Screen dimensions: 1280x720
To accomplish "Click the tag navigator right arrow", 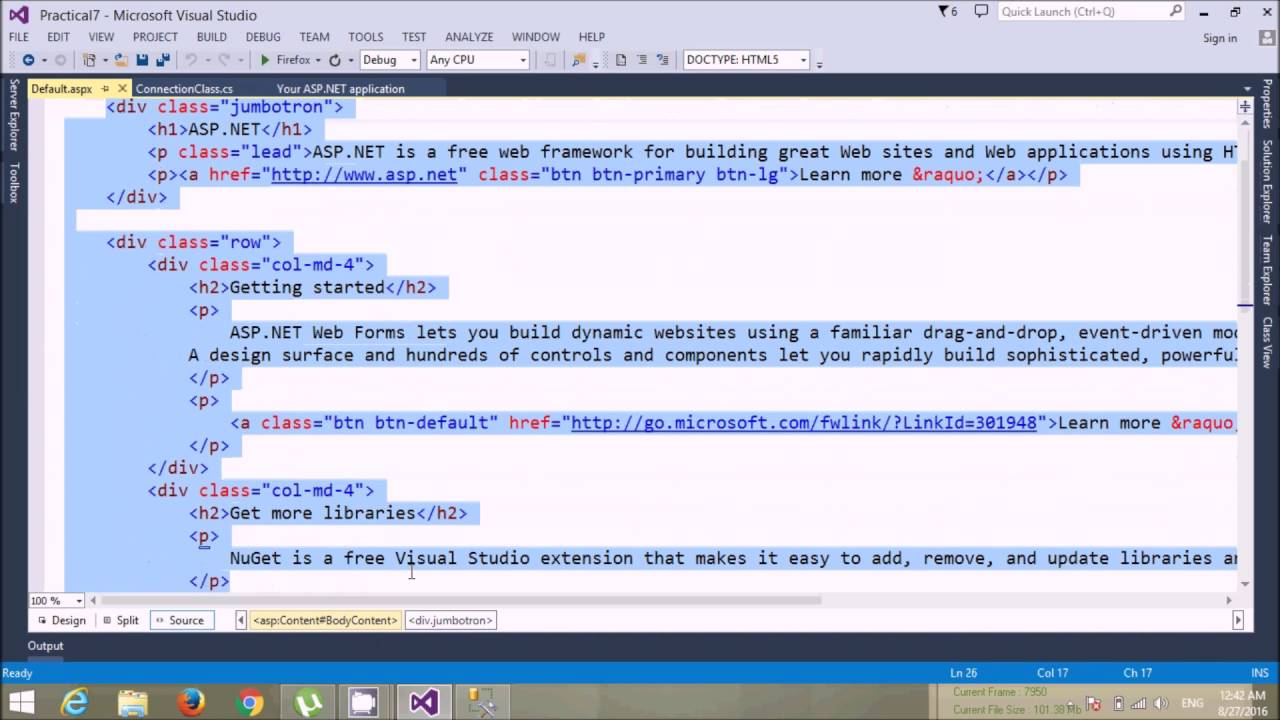I will pyautogui.click(x=1238, y=620).
